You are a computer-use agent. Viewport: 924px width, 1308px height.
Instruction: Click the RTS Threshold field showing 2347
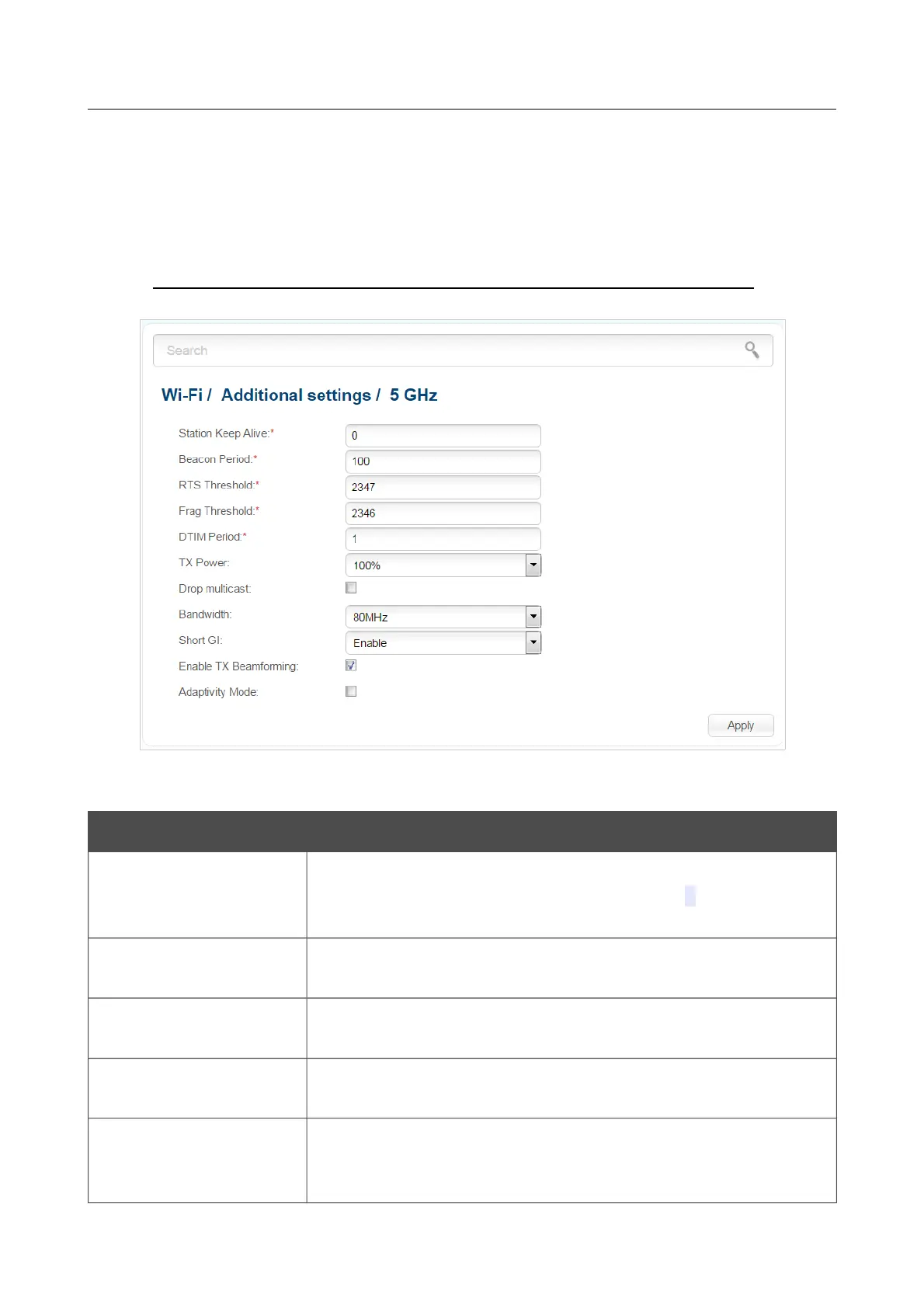443,487
